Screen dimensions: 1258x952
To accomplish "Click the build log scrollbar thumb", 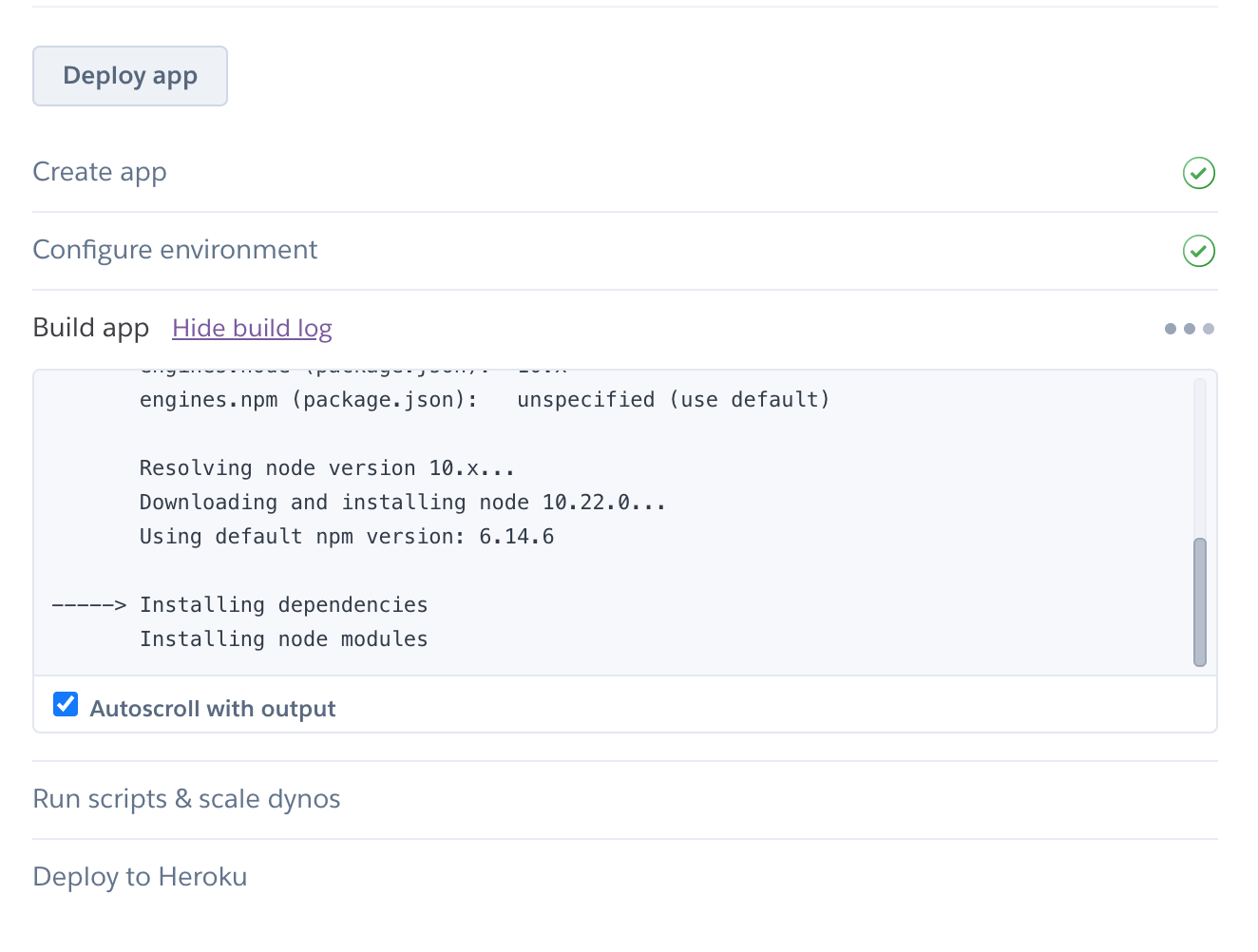I will 1200,601.
